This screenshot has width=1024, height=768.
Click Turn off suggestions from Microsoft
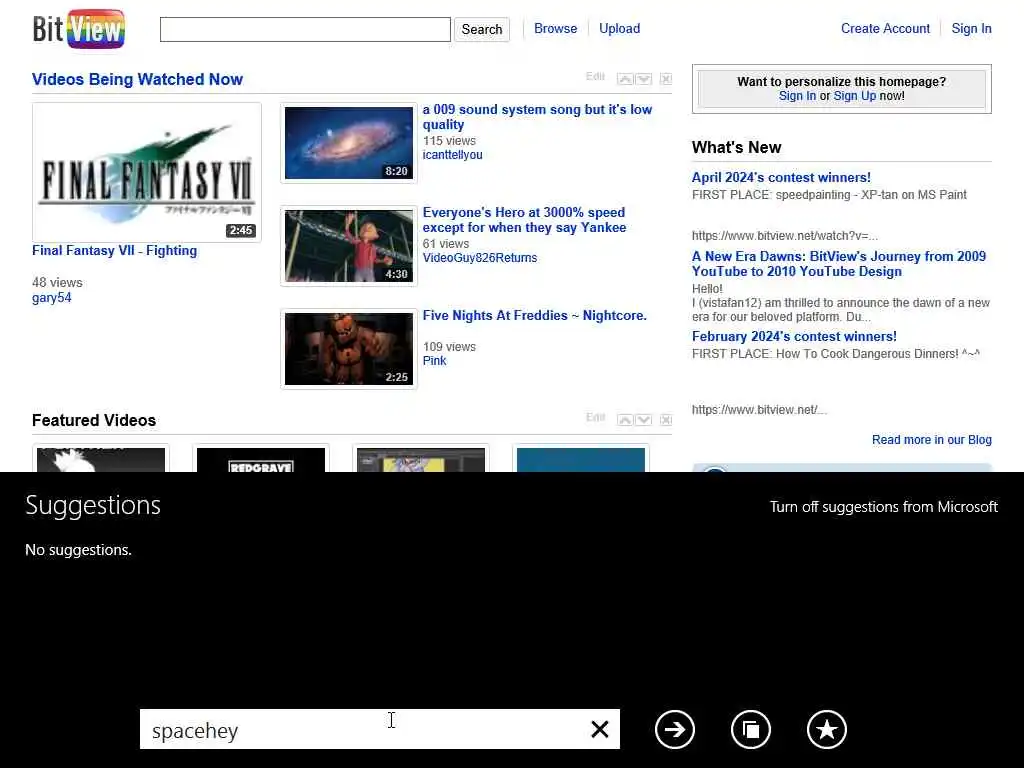point(884,507)
